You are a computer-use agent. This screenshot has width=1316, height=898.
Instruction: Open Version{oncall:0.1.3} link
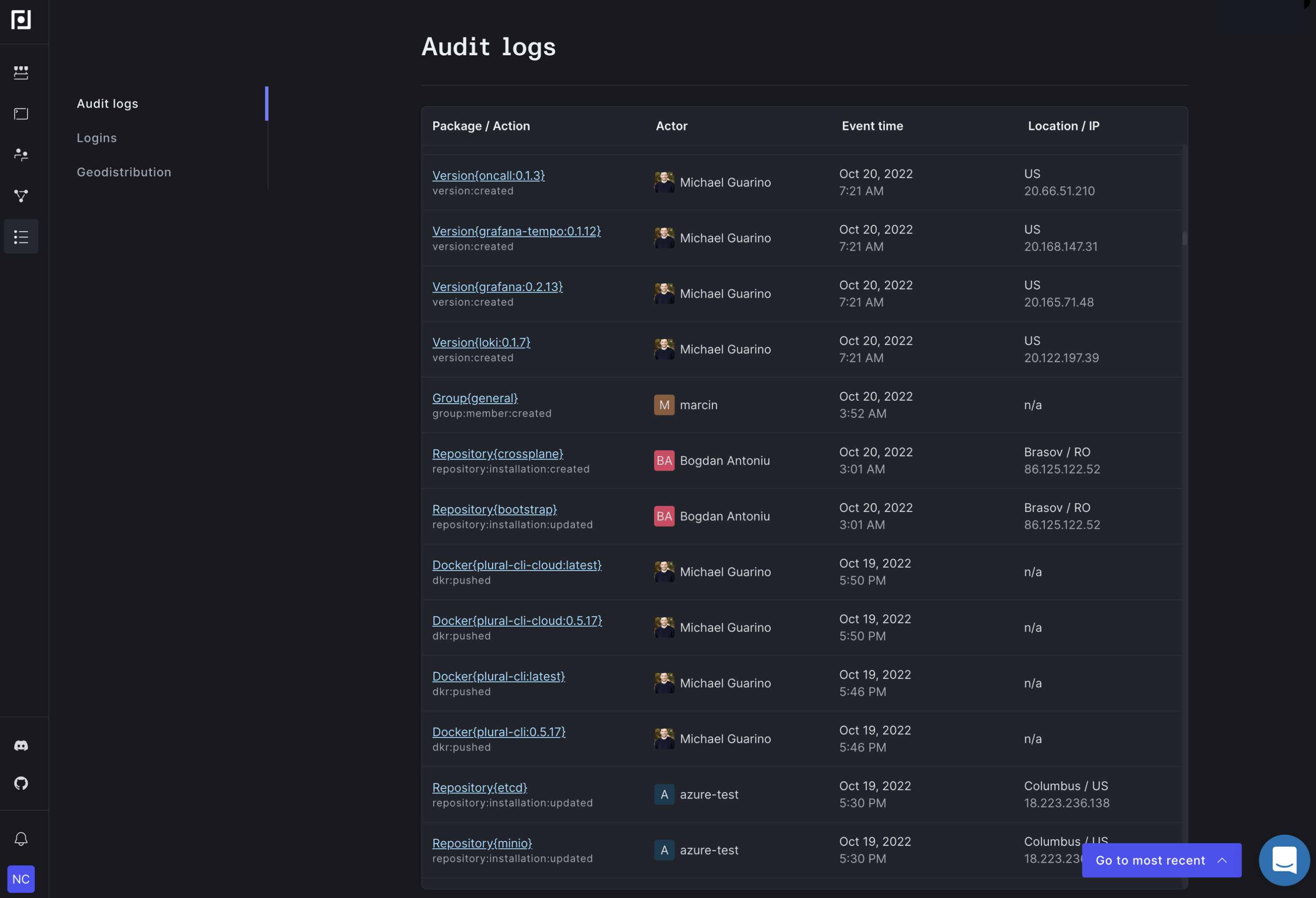pyautogui.click(x=488, y=175)
